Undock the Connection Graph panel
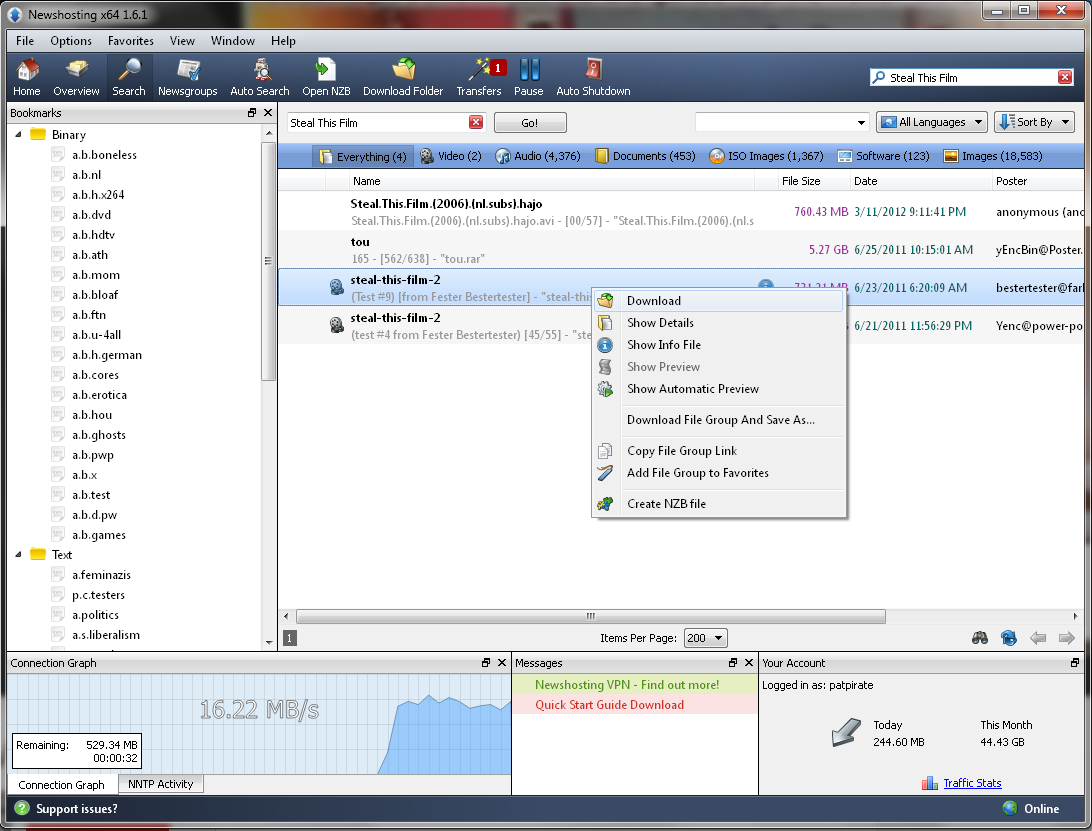 486,662
